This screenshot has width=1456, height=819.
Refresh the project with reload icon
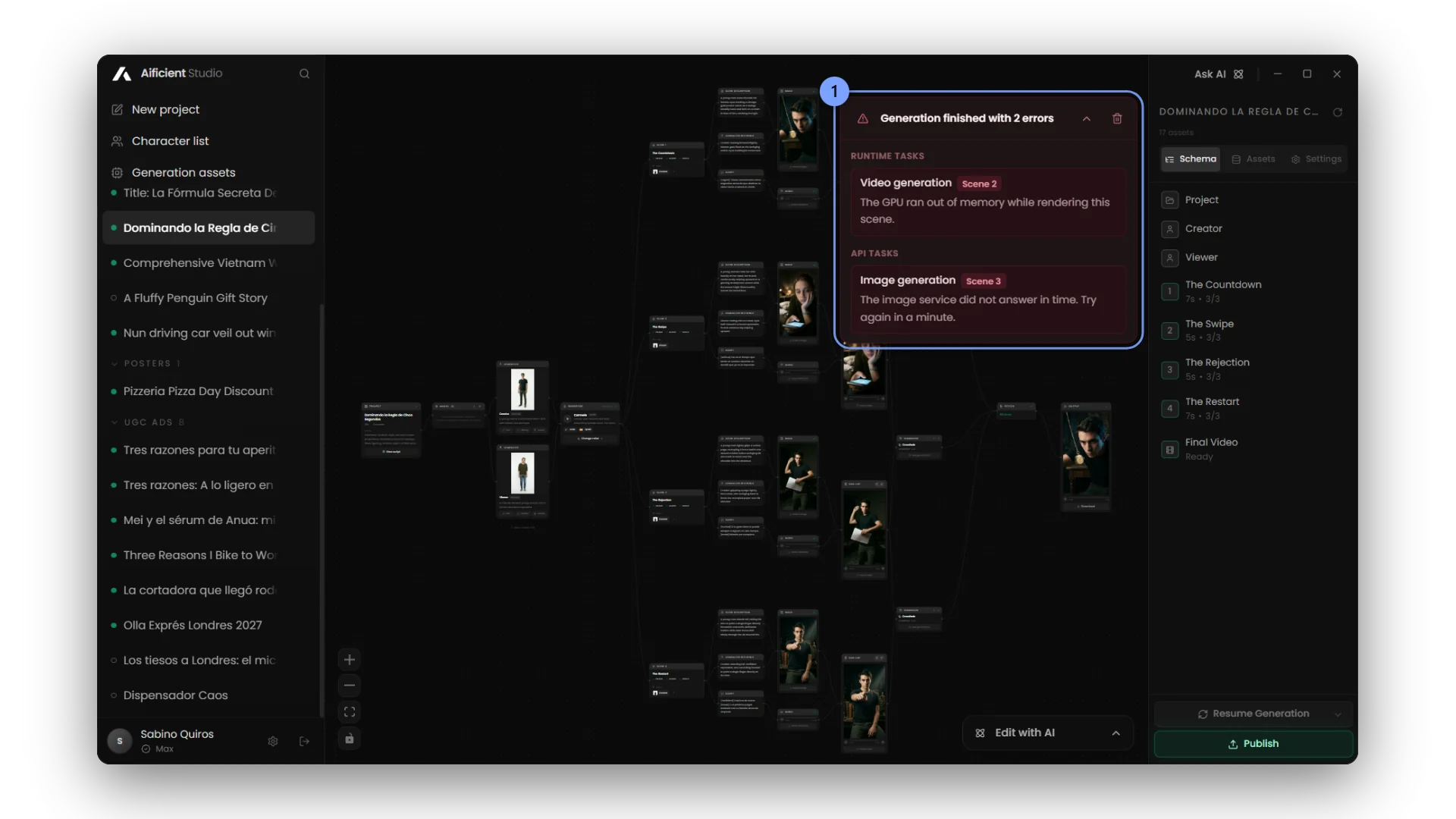[x=1338, y=112]
